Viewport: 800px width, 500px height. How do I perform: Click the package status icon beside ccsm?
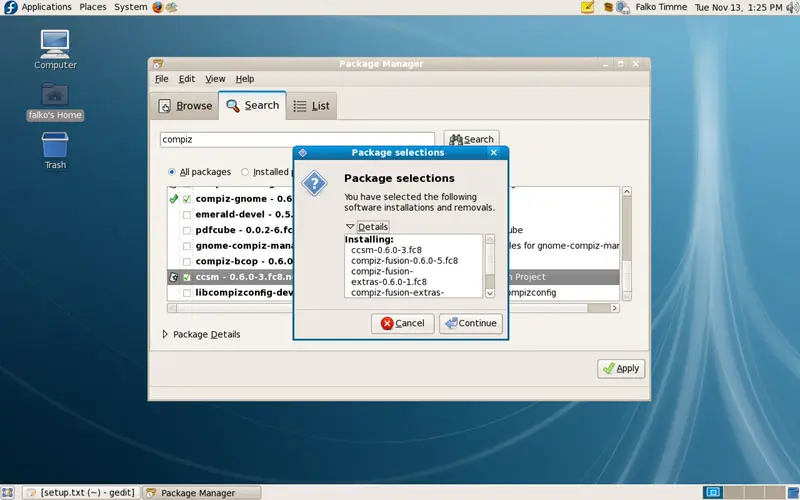173,277
